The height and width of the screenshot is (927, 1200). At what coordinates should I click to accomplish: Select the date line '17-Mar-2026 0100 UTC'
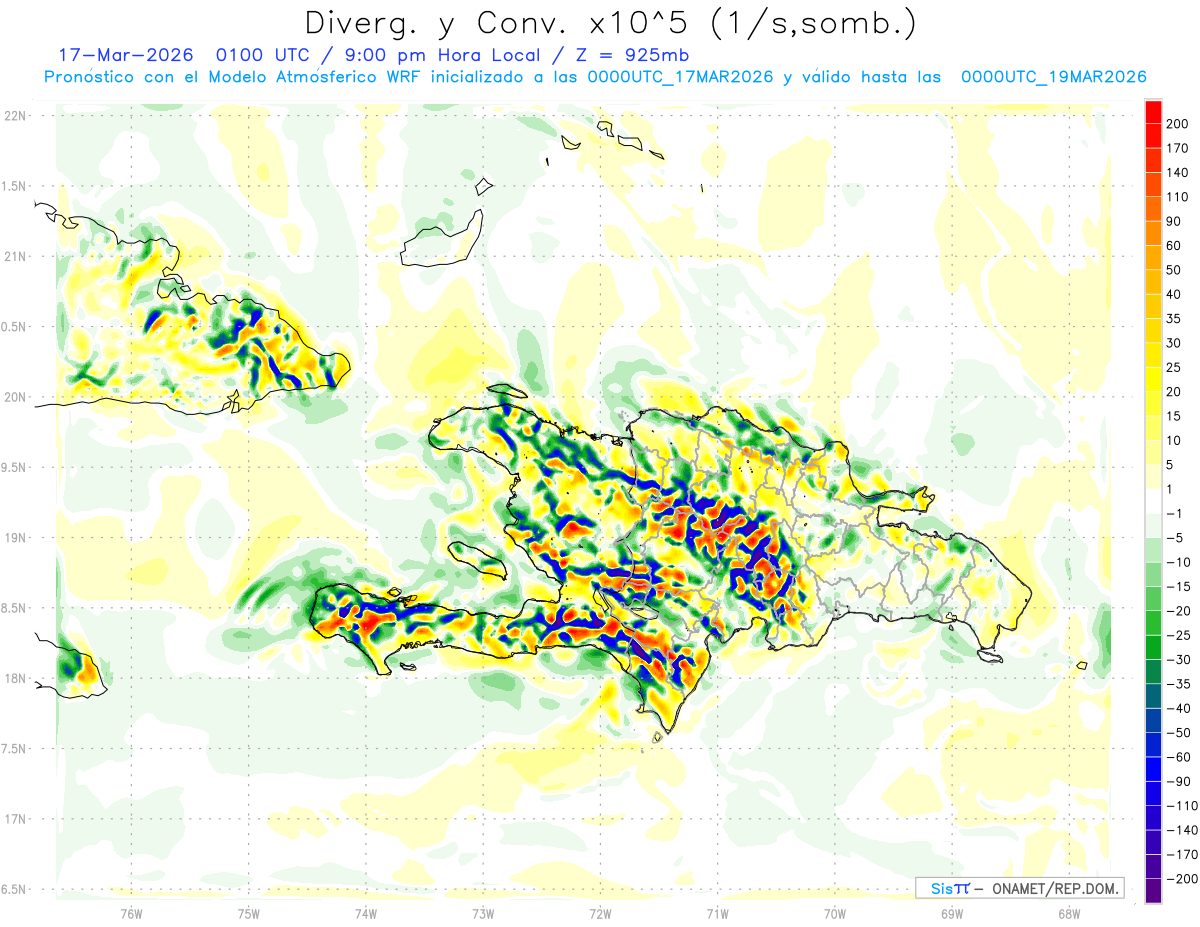[185, 55]
